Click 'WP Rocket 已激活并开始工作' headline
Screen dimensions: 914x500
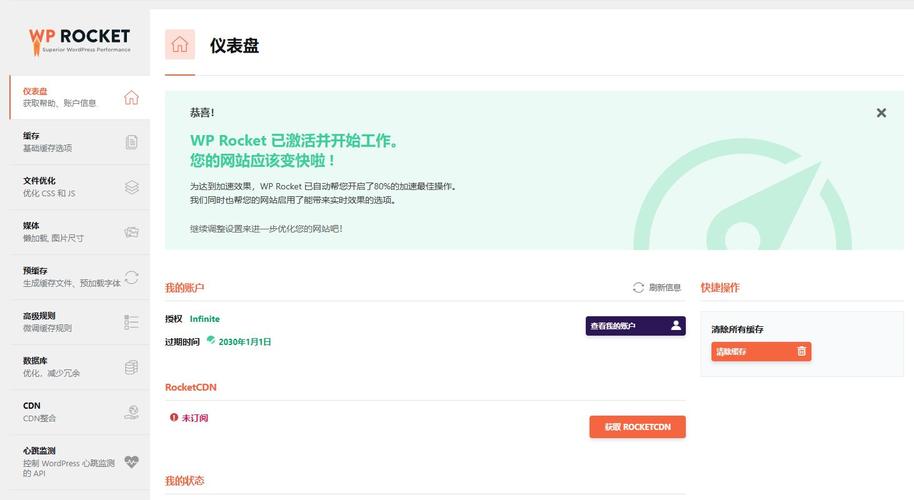tap(294, 140)
